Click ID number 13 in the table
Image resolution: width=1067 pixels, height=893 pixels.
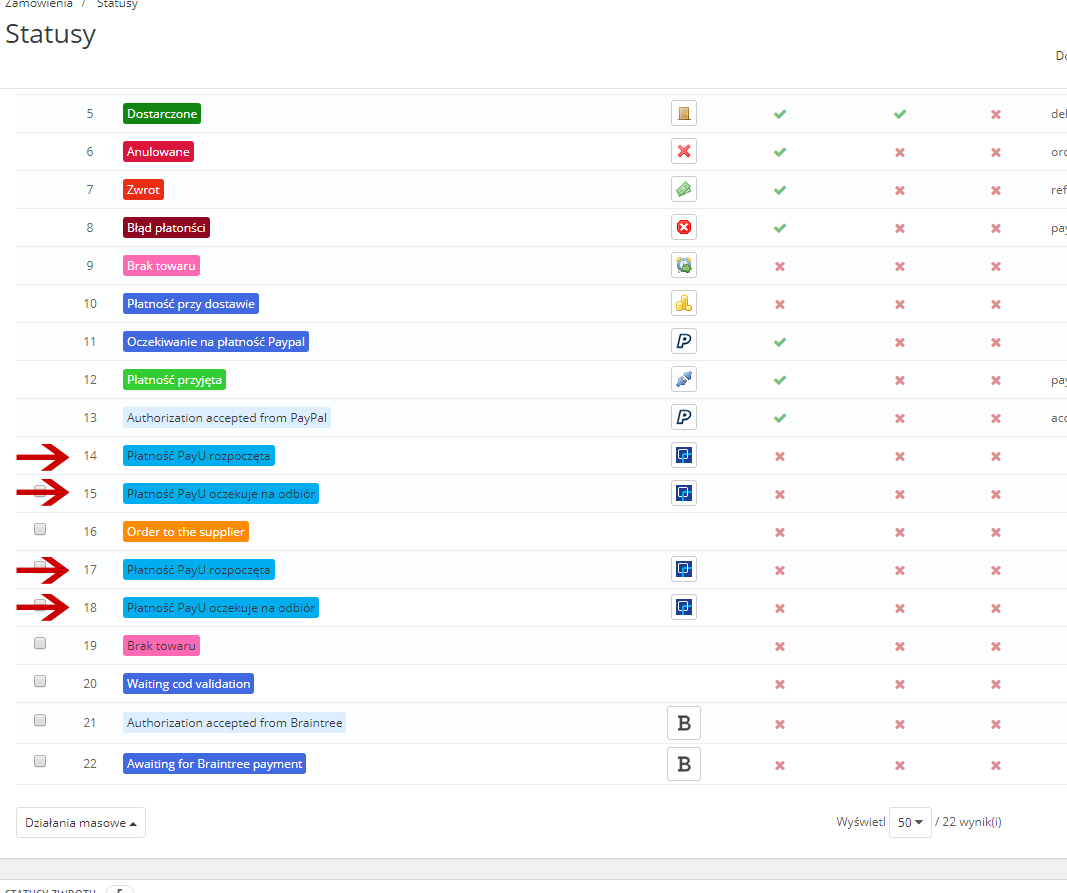coord(90,418)
